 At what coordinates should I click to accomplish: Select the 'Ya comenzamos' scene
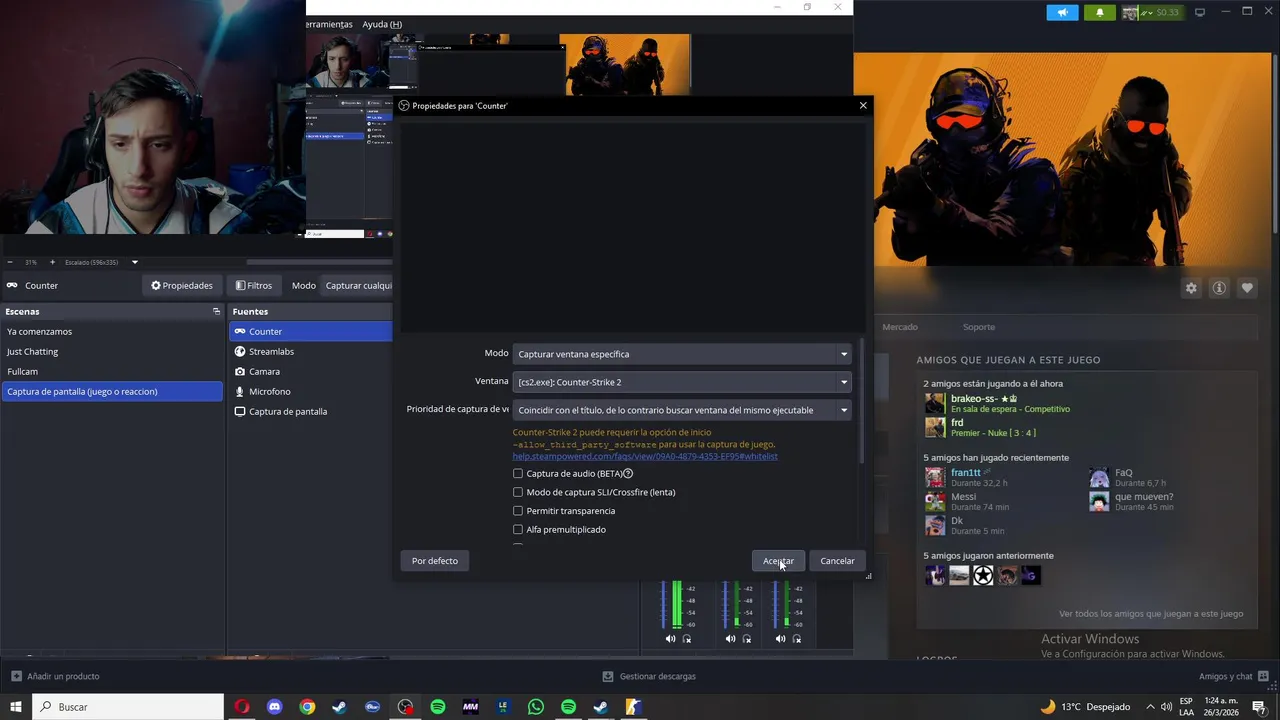(112, 331)
